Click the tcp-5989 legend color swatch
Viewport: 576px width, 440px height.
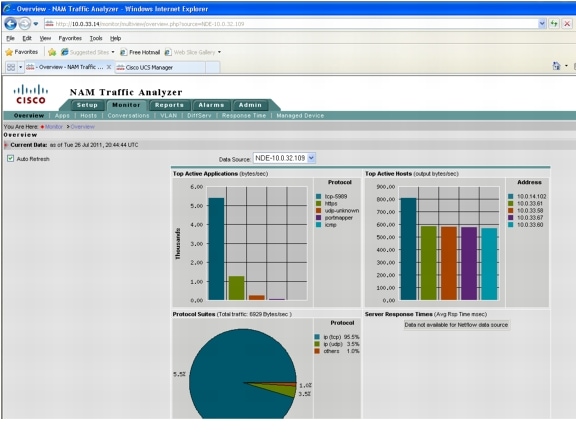click(x=318, y=196)
